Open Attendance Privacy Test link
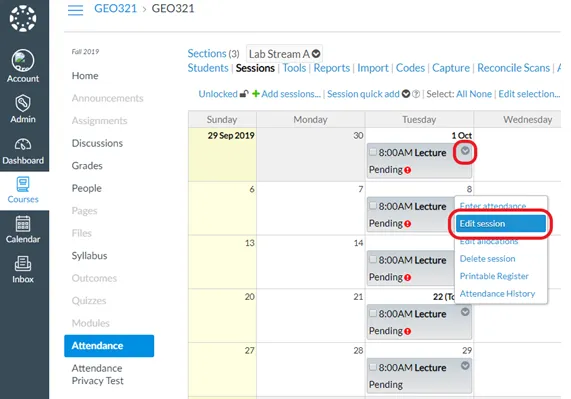The height and width of the screenshot is (399, 571). tap(98, 374)
